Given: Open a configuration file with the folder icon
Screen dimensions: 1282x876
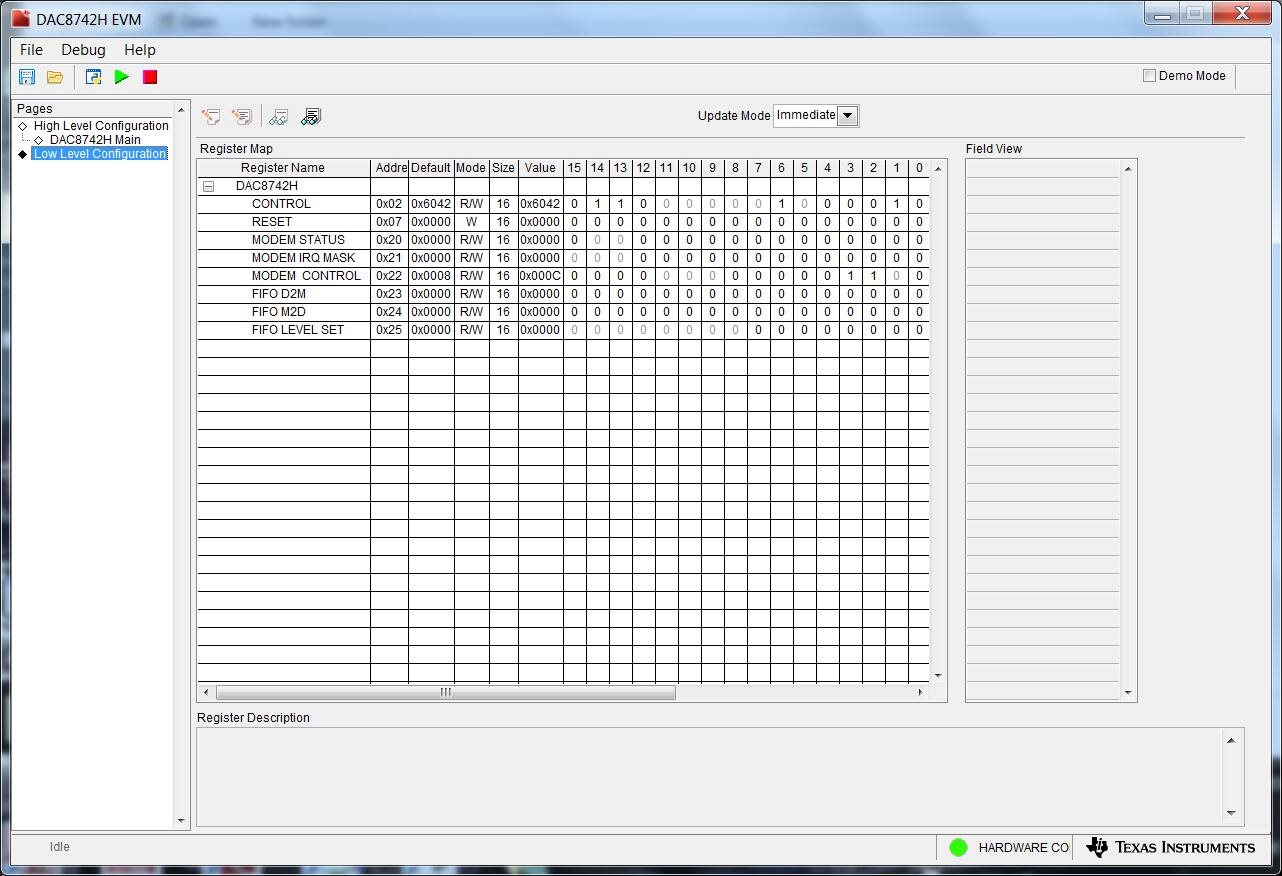Looking at the screenshot, I should click(55, 77).
